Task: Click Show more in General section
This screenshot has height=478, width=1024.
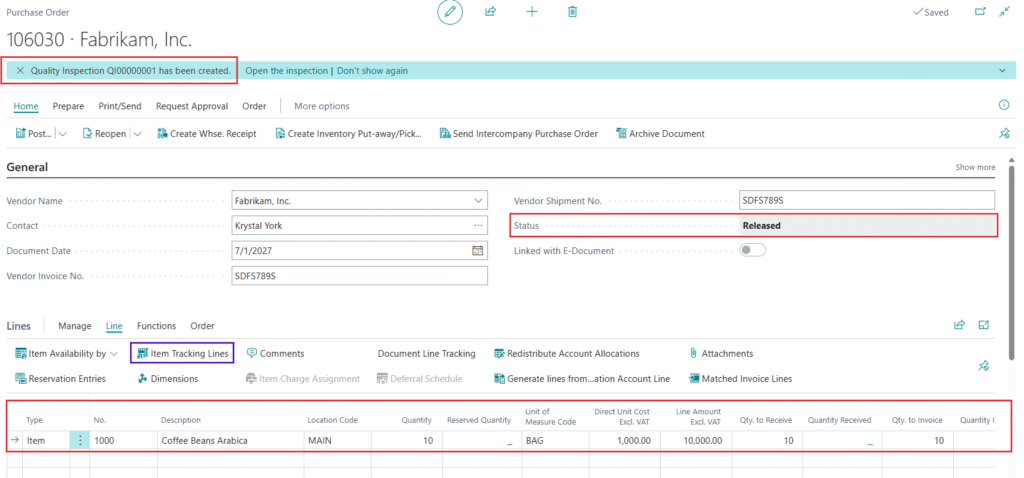Action: point(975,167)
